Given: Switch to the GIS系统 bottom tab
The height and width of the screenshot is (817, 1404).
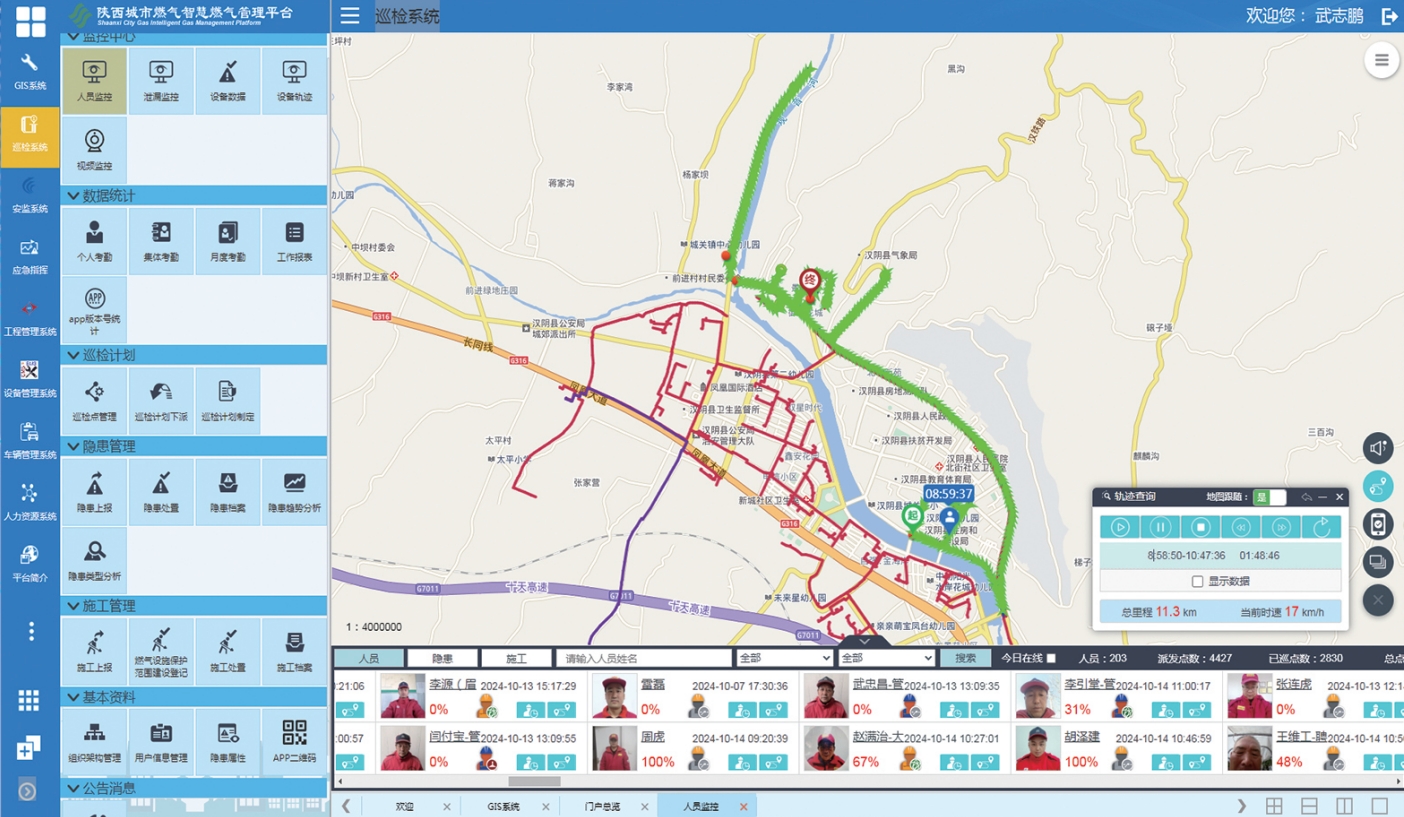Looking at the screenshot, I should 504,806.
